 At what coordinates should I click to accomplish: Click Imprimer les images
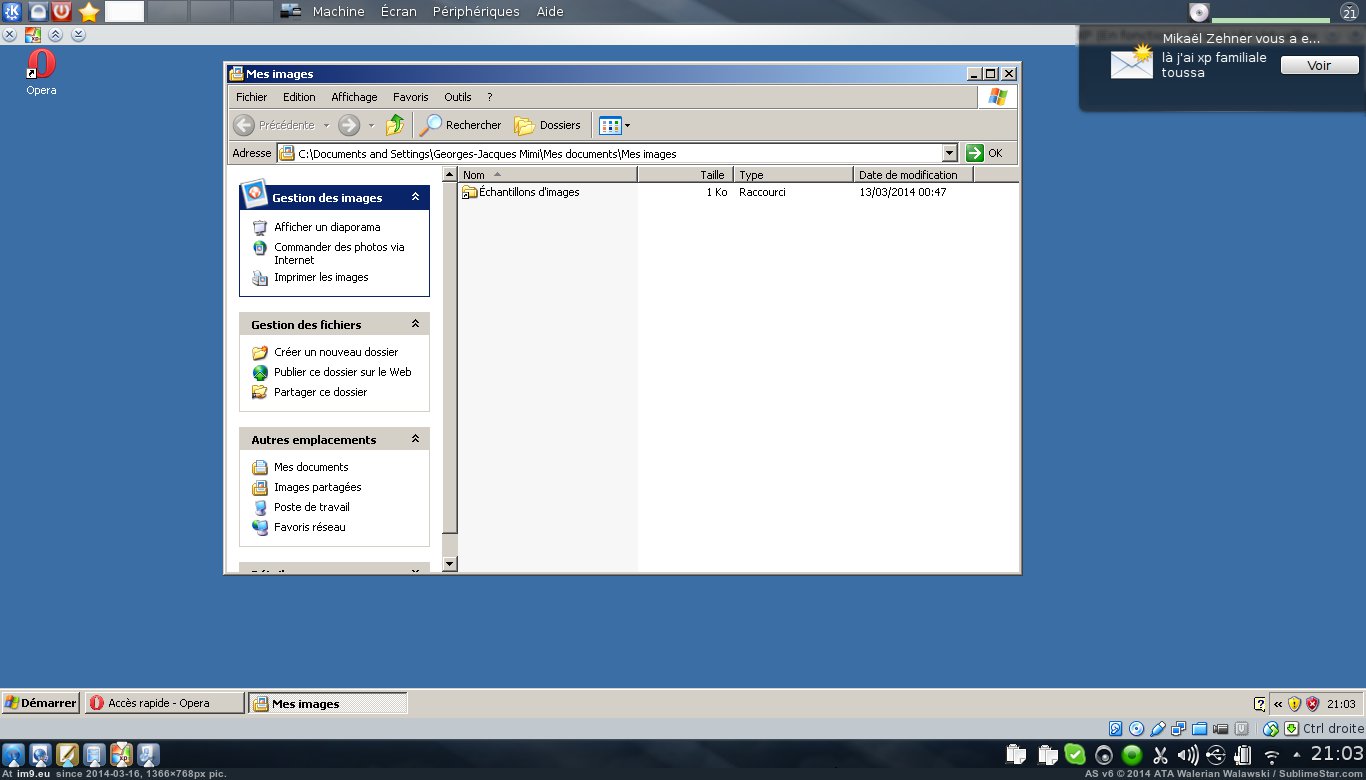320,277
